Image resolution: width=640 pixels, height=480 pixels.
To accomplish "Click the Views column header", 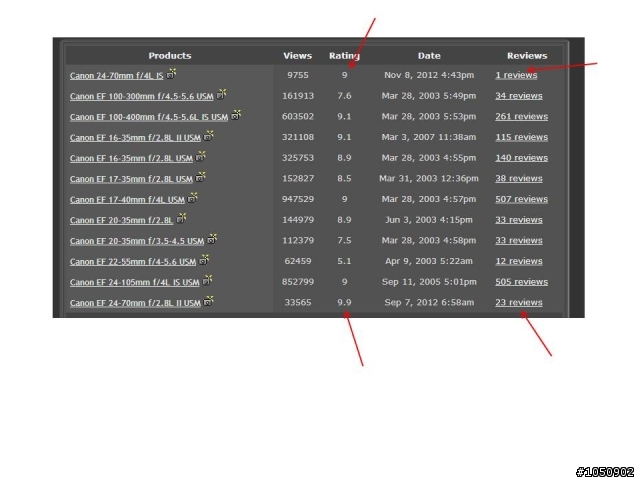I will tap(298, 56).
